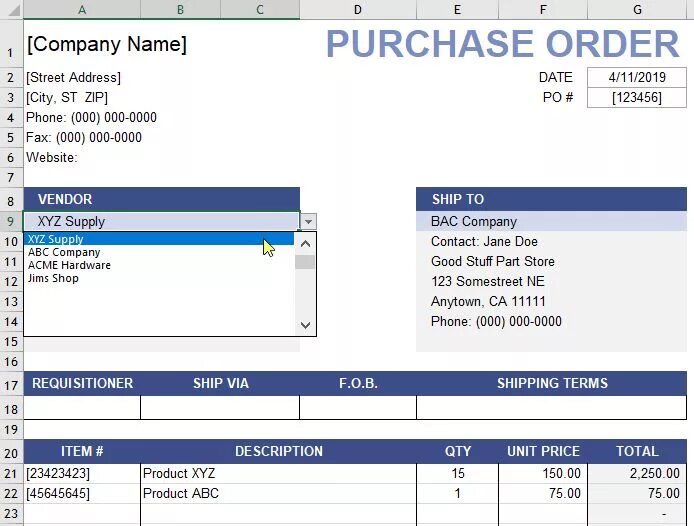Viewport: 694px width, 526px height.
Task: Select row 21 header
Action: point(11,473)
